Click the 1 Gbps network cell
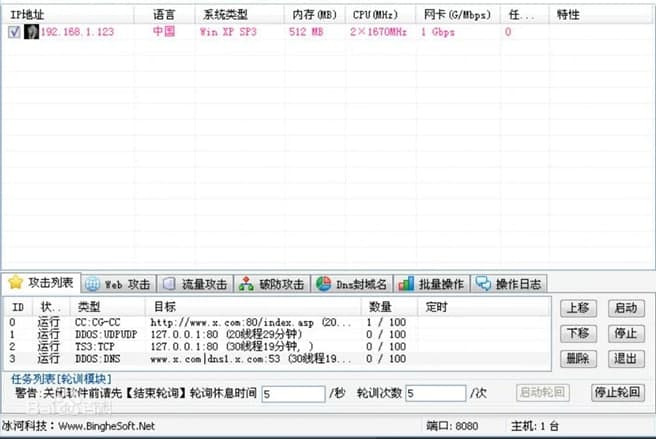This screenshot has width=656, height=439. point(438,32)
